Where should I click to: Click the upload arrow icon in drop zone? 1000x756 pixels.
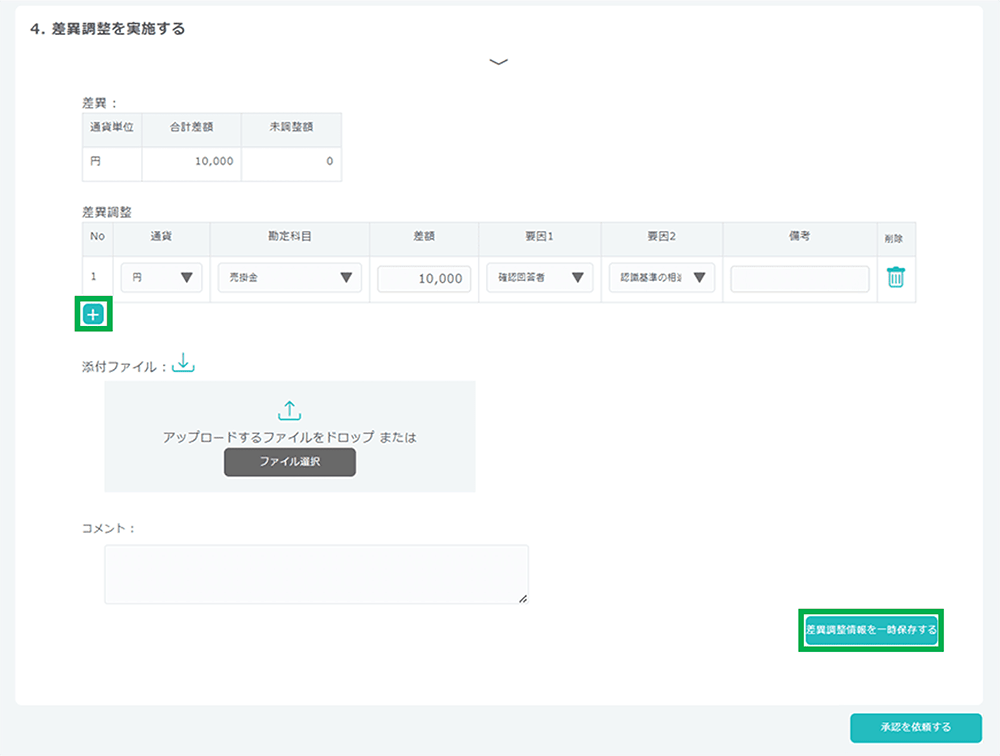289,411
